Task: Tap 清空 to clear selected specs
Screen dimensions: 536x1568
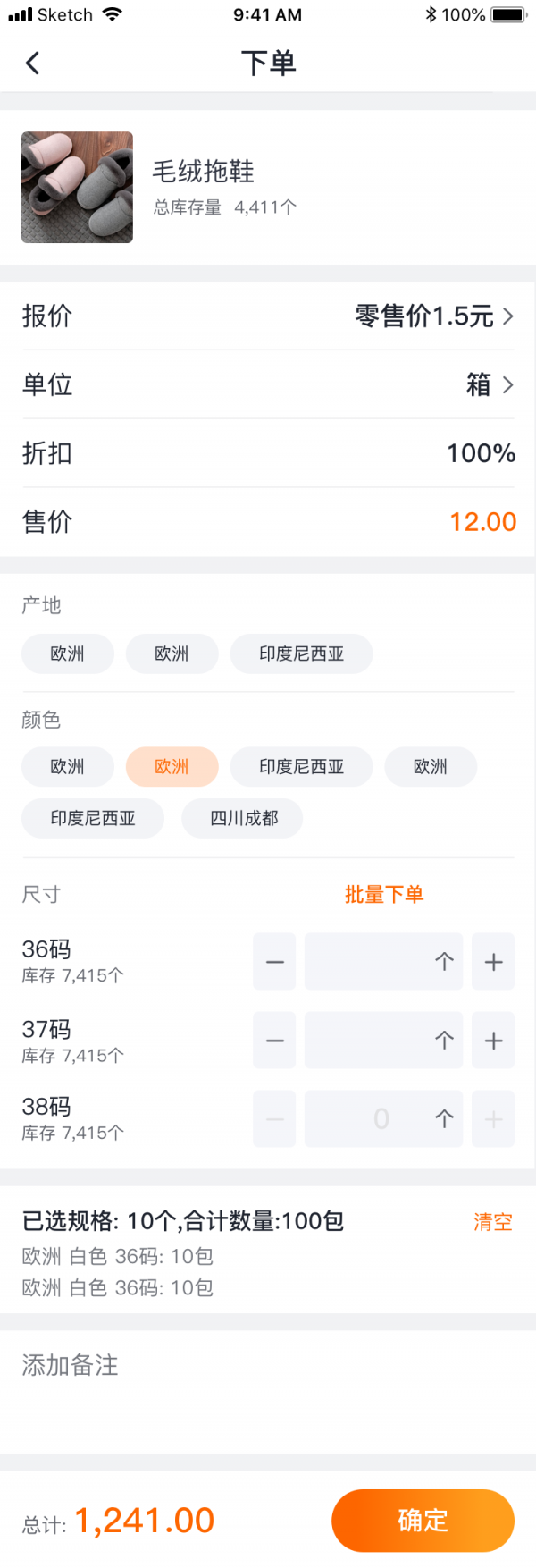Action: point(492,1222)
